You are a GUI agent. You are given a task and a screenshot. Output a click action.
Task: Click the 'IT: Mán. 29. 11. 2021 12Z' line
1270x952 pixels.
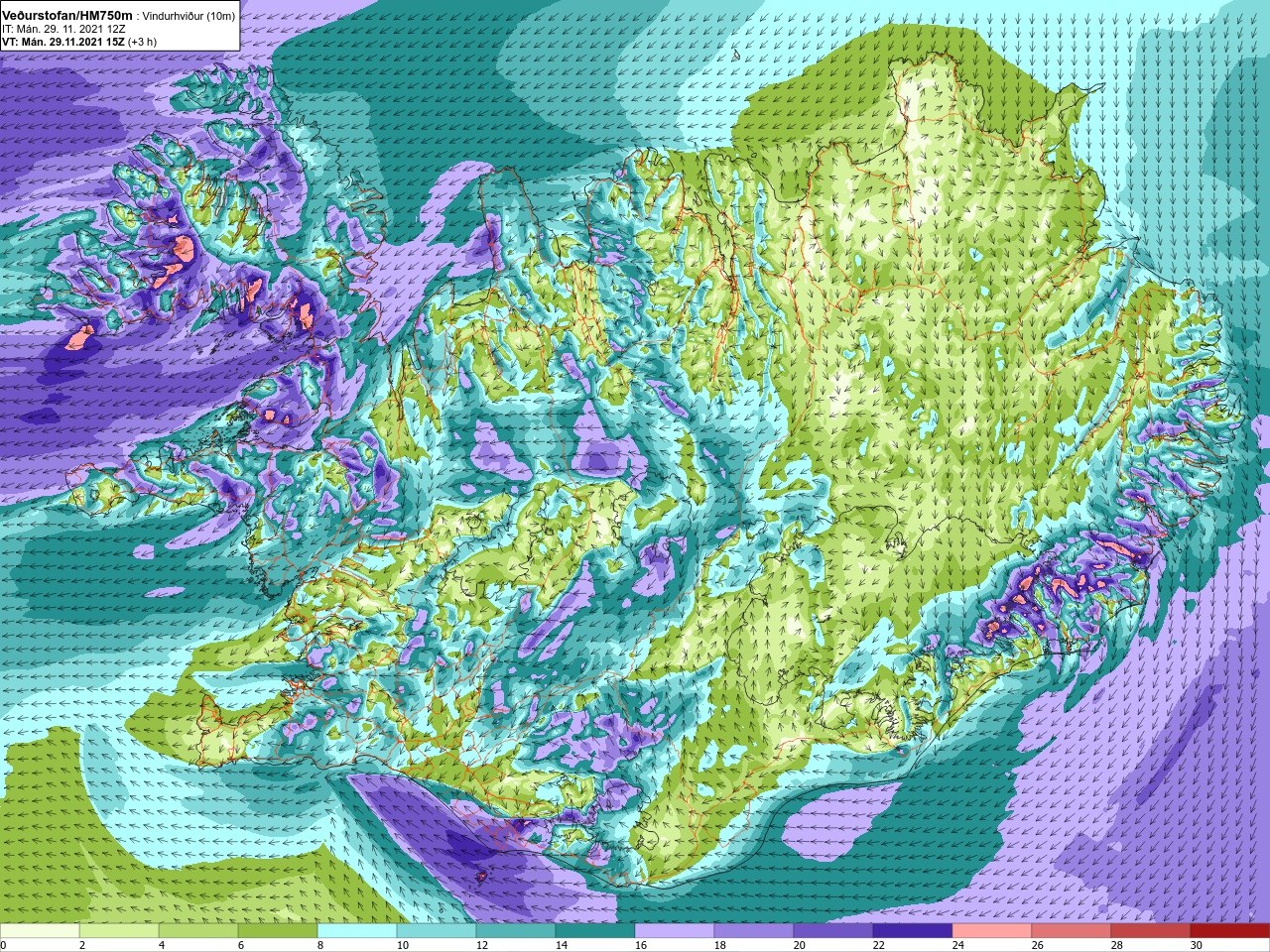tap(63, 30)
